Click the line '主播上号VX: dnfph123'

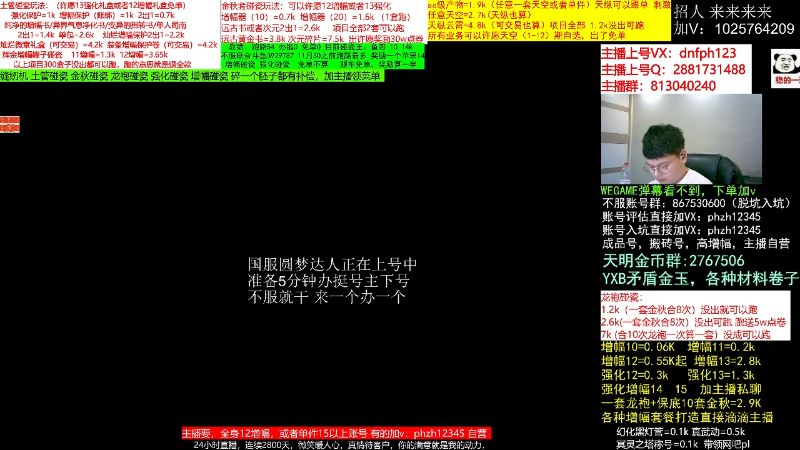668,53
